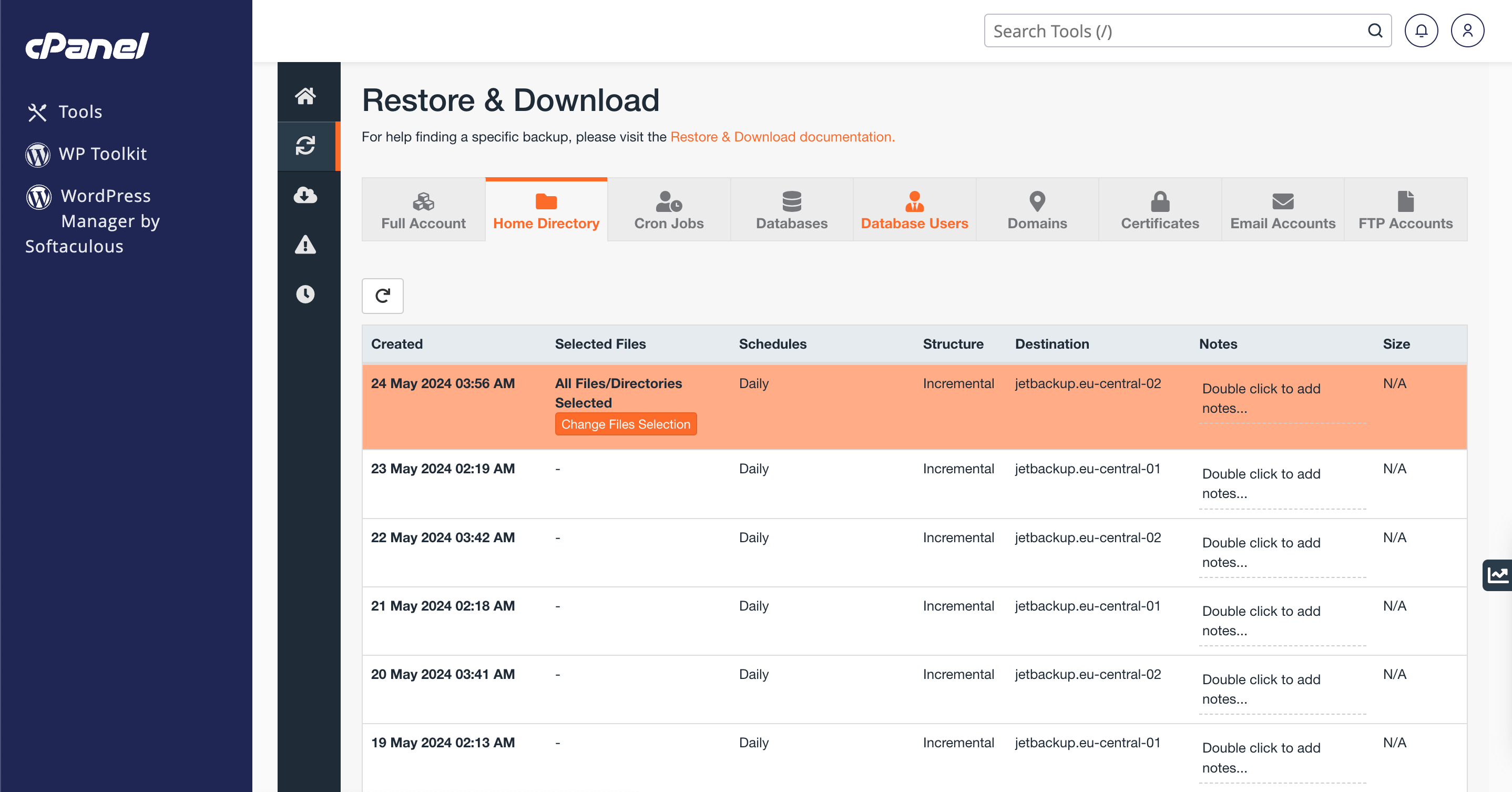The image size is (1512, 792).
Task: Click Change Files Selection button
Action: 625,424
